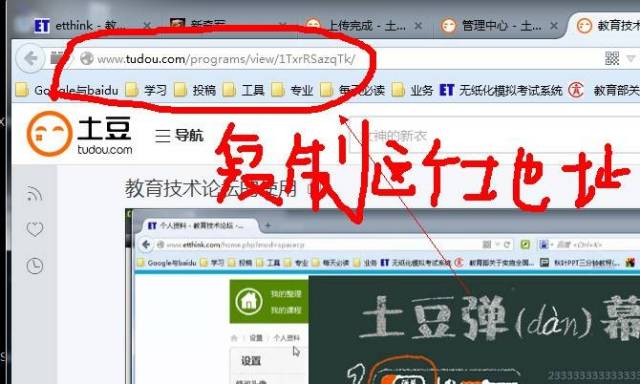
Task: Switch to the 上传完成 tab
Action: click(x=365, y=26)
